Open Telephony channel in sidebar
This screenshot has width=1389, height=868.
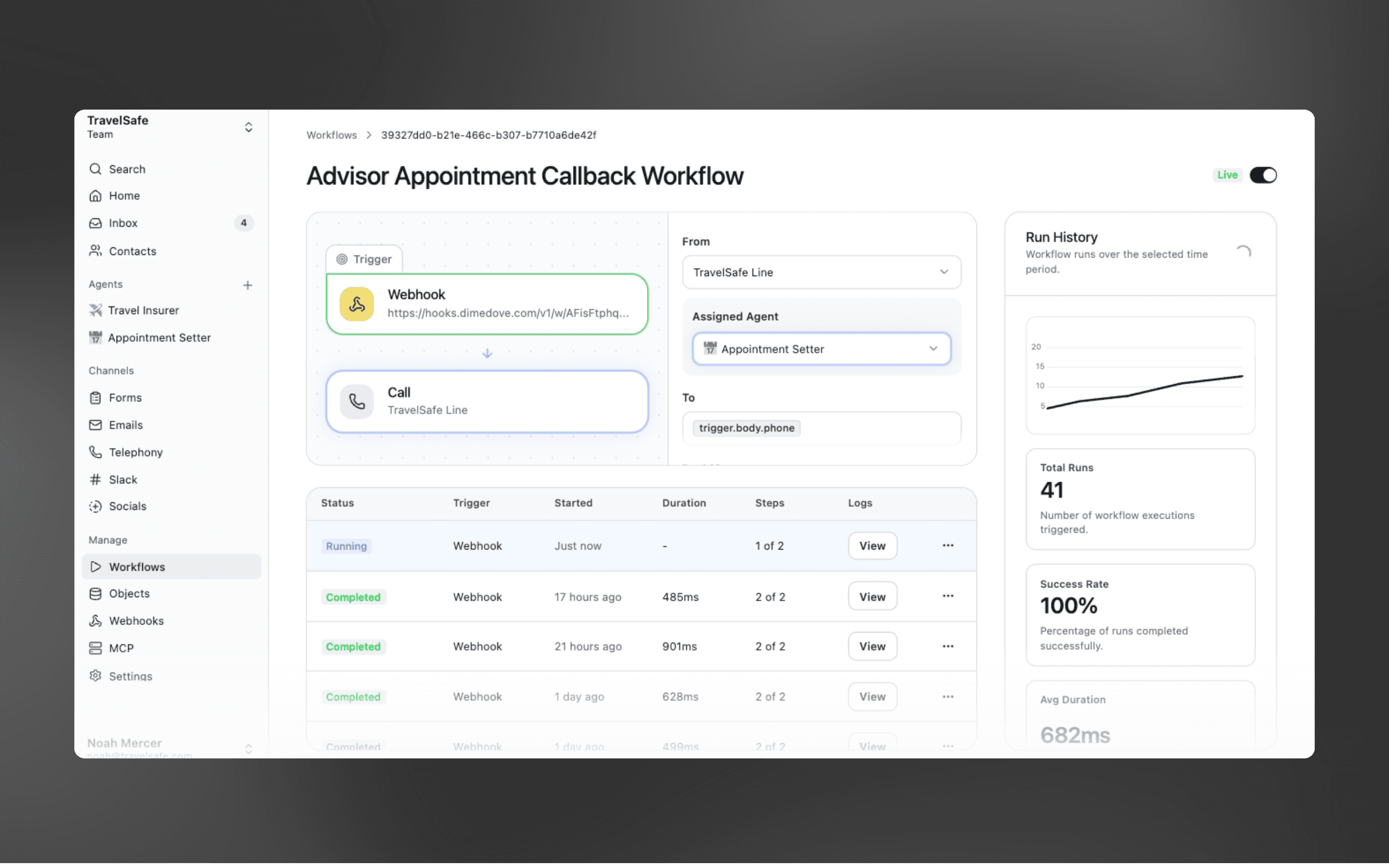(136, 452)
